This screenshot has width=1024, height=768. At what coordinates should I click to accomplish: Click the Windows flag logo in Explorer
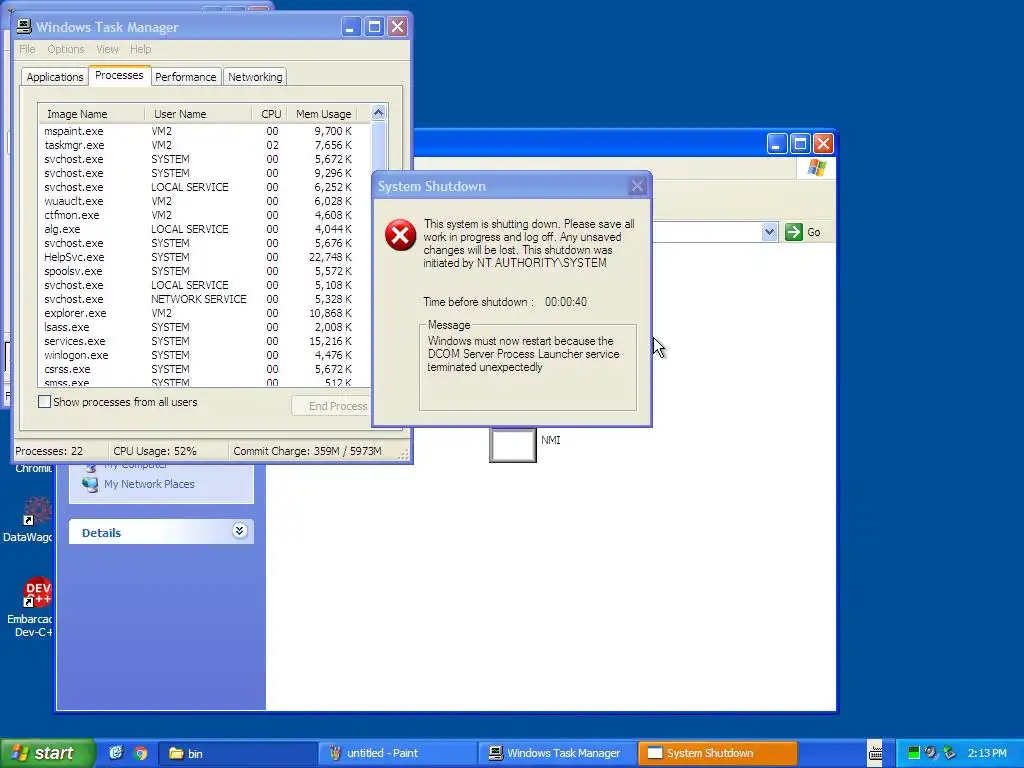(x=816, y=168)
